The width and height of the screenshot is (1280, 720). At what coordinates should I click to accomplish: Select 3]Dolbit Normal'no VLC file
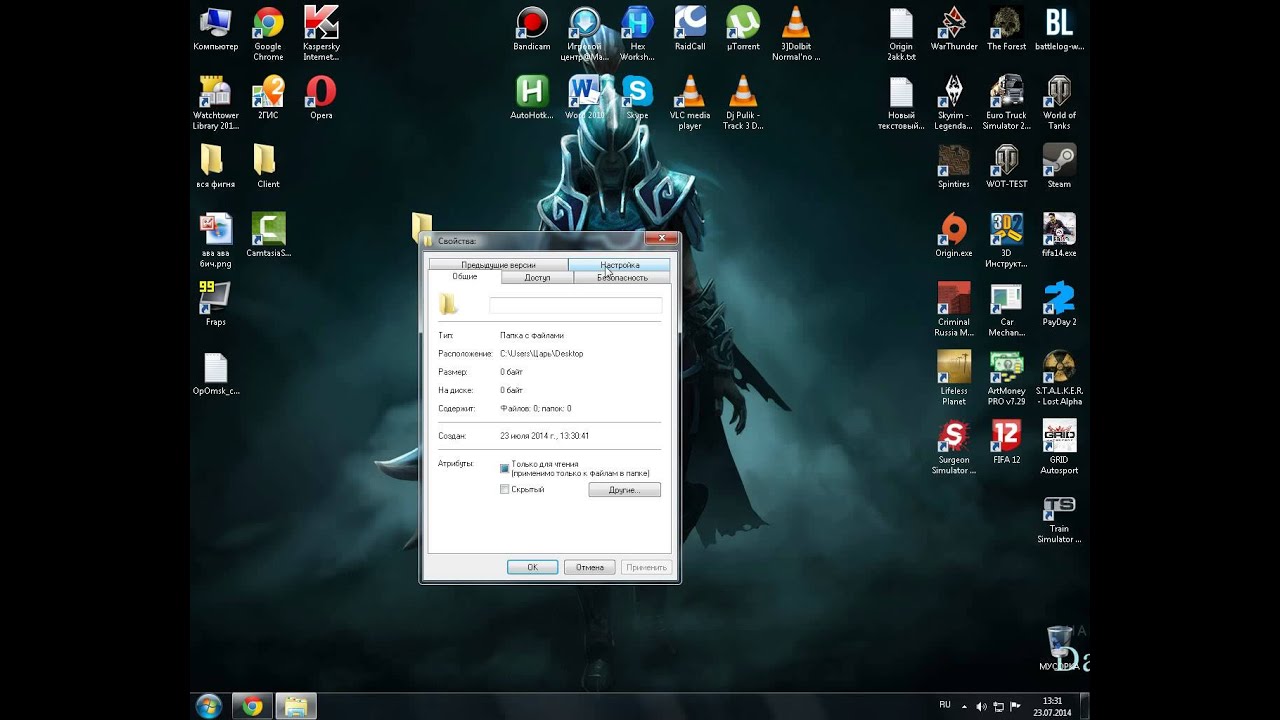coord(796,34)
